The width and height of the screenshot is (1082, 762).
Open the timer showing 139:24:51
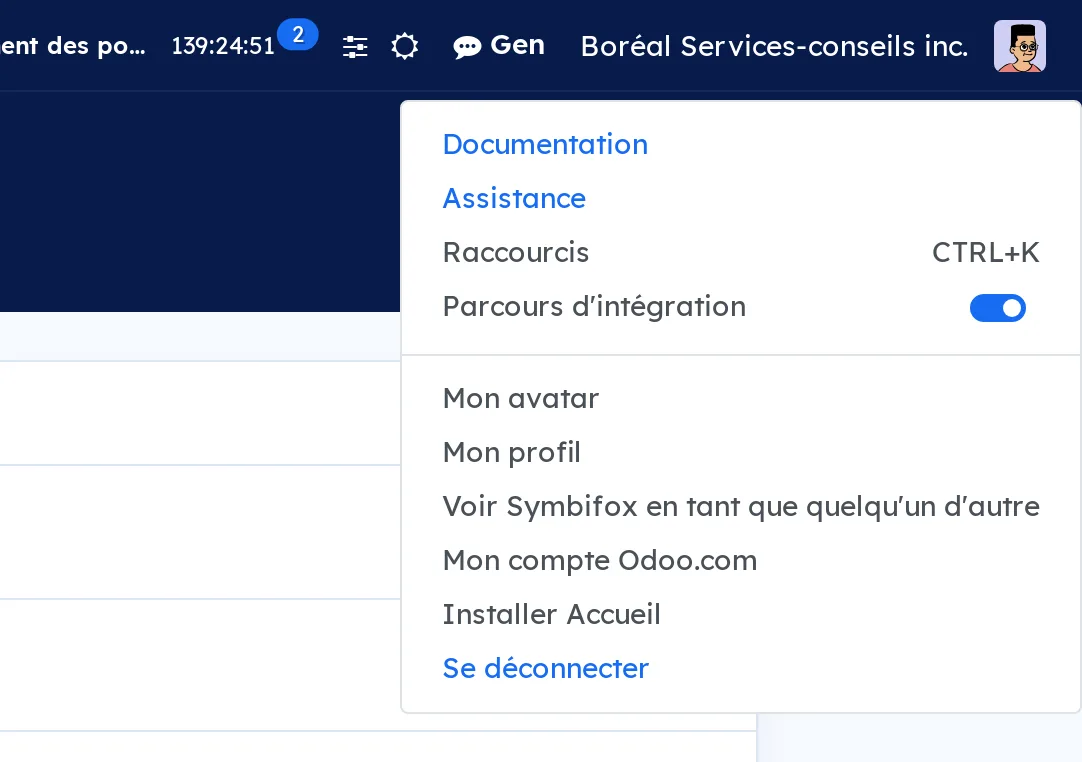tap(223, 46)
